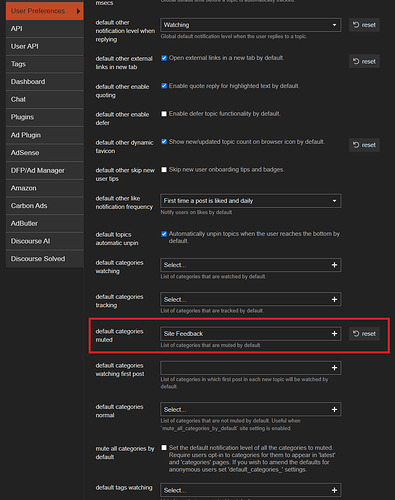Click plus icon in default tags watching field
The height and width of the screenshot is (500, 395).
[x=334, y=490]
